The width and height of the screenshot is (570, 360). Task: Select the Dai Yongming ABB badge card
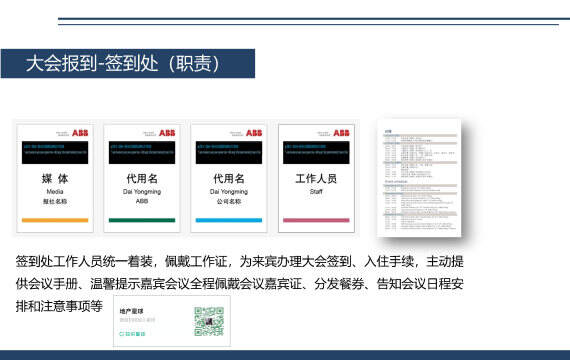tap(142, 178)
